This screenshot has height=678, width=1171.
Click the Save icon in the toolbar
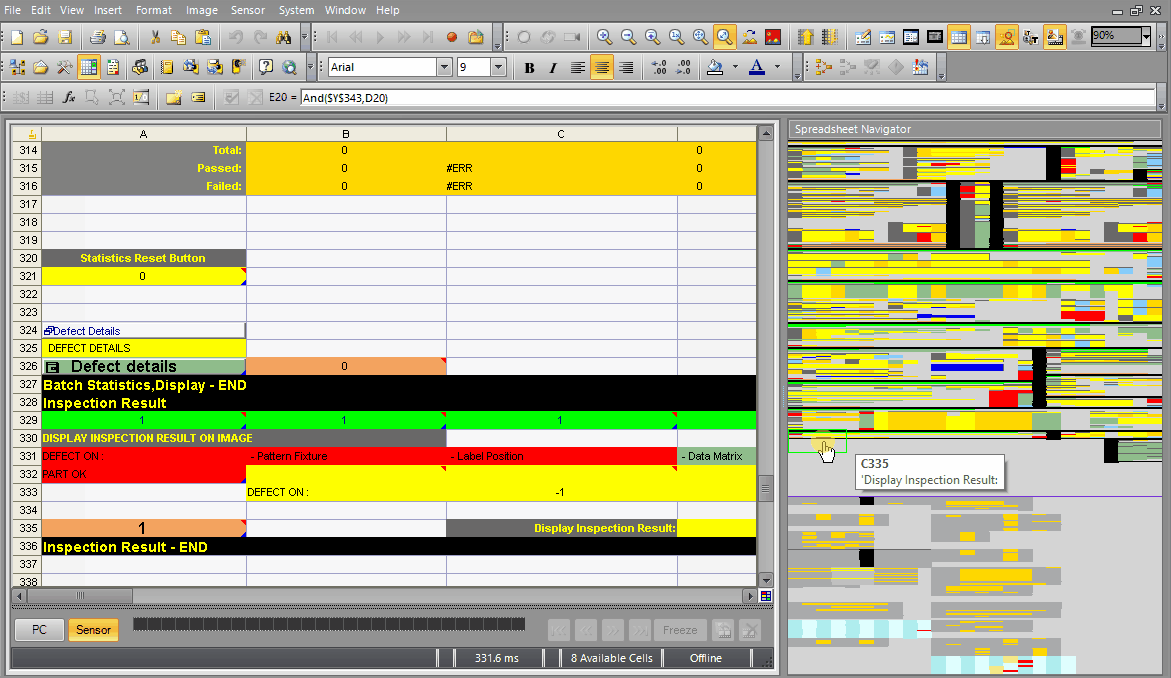[65, 37]
